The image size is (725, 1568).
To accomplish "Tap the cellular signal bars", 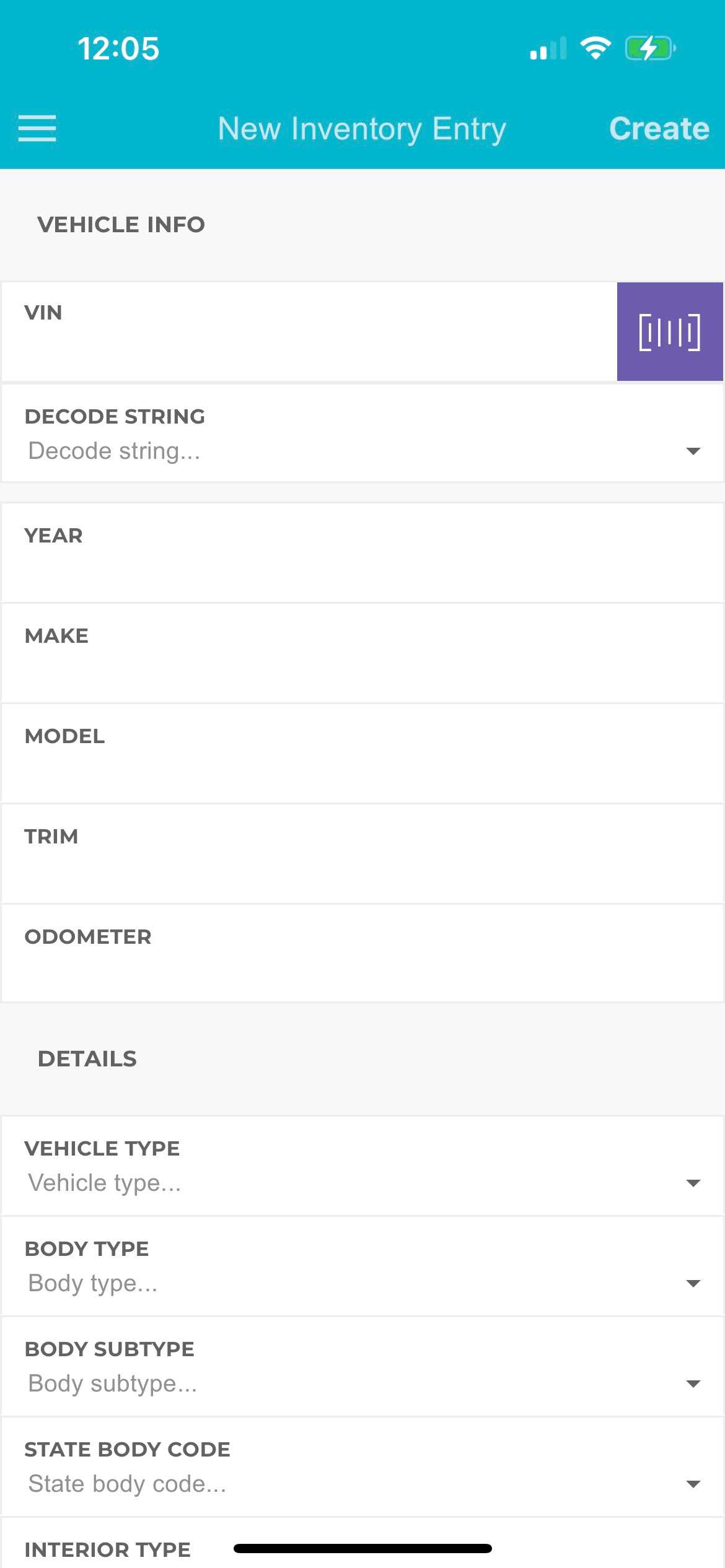I will 548,48.
